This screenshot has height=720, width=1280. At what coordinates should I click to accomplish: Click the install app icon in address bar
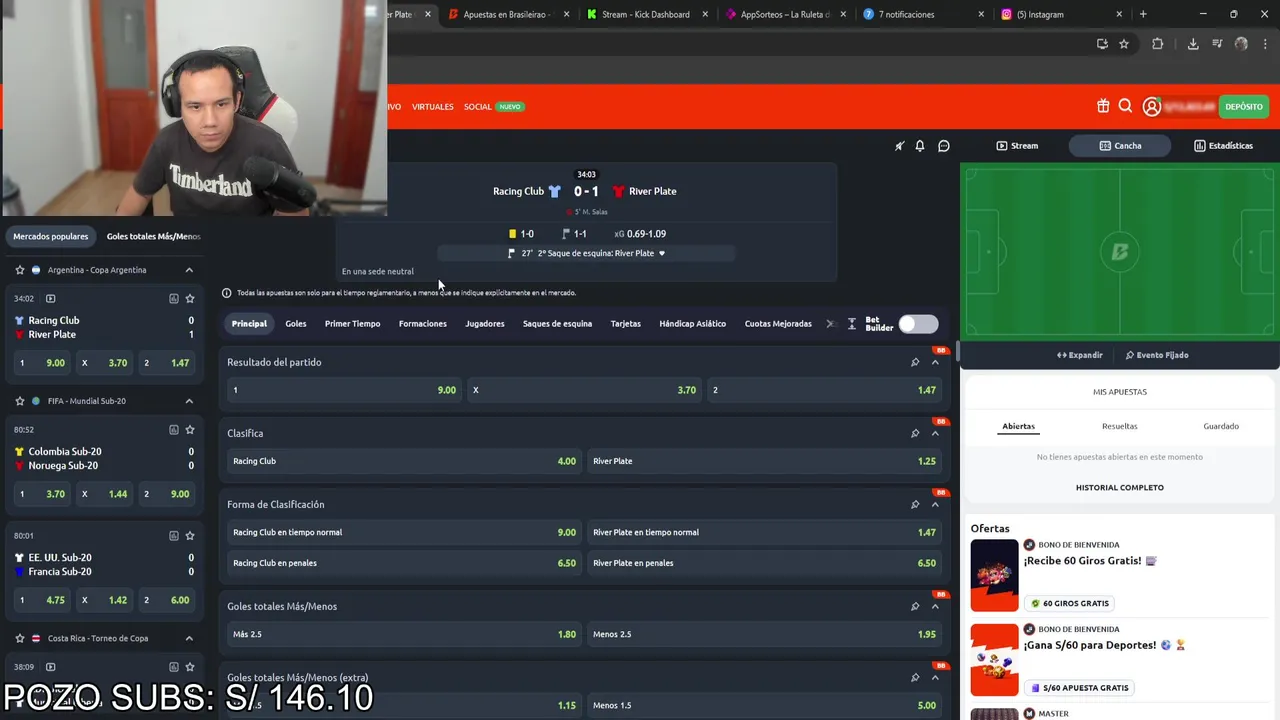[1102, 44]
